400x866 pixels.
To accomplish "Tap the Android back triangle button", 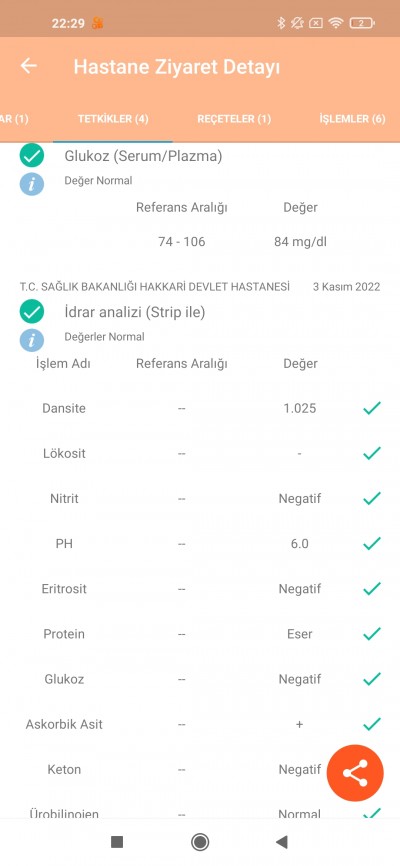I will 282,842.
